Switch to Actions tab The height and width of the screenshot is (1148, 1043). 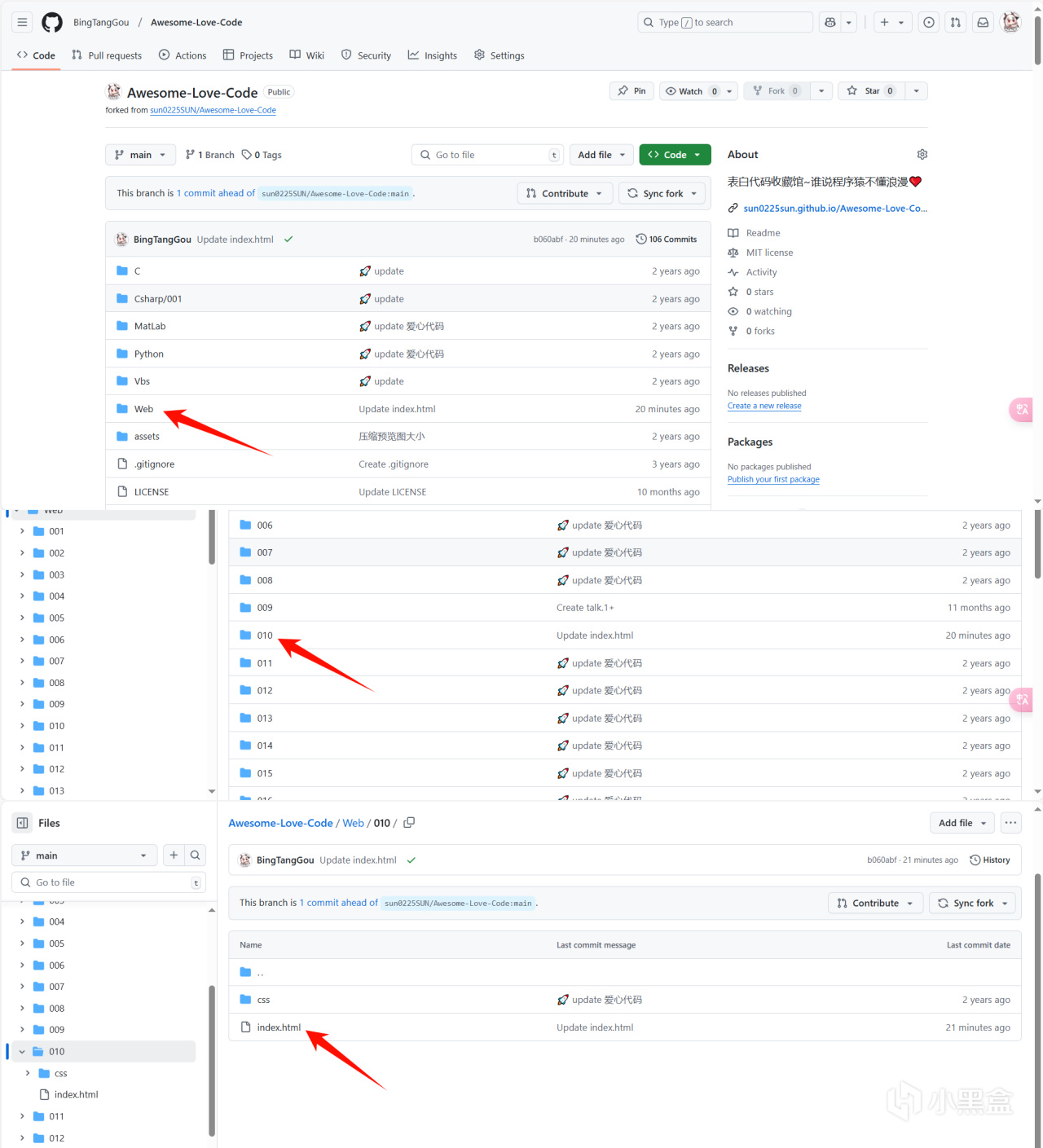pyautogui.click(x=183, y=55)
